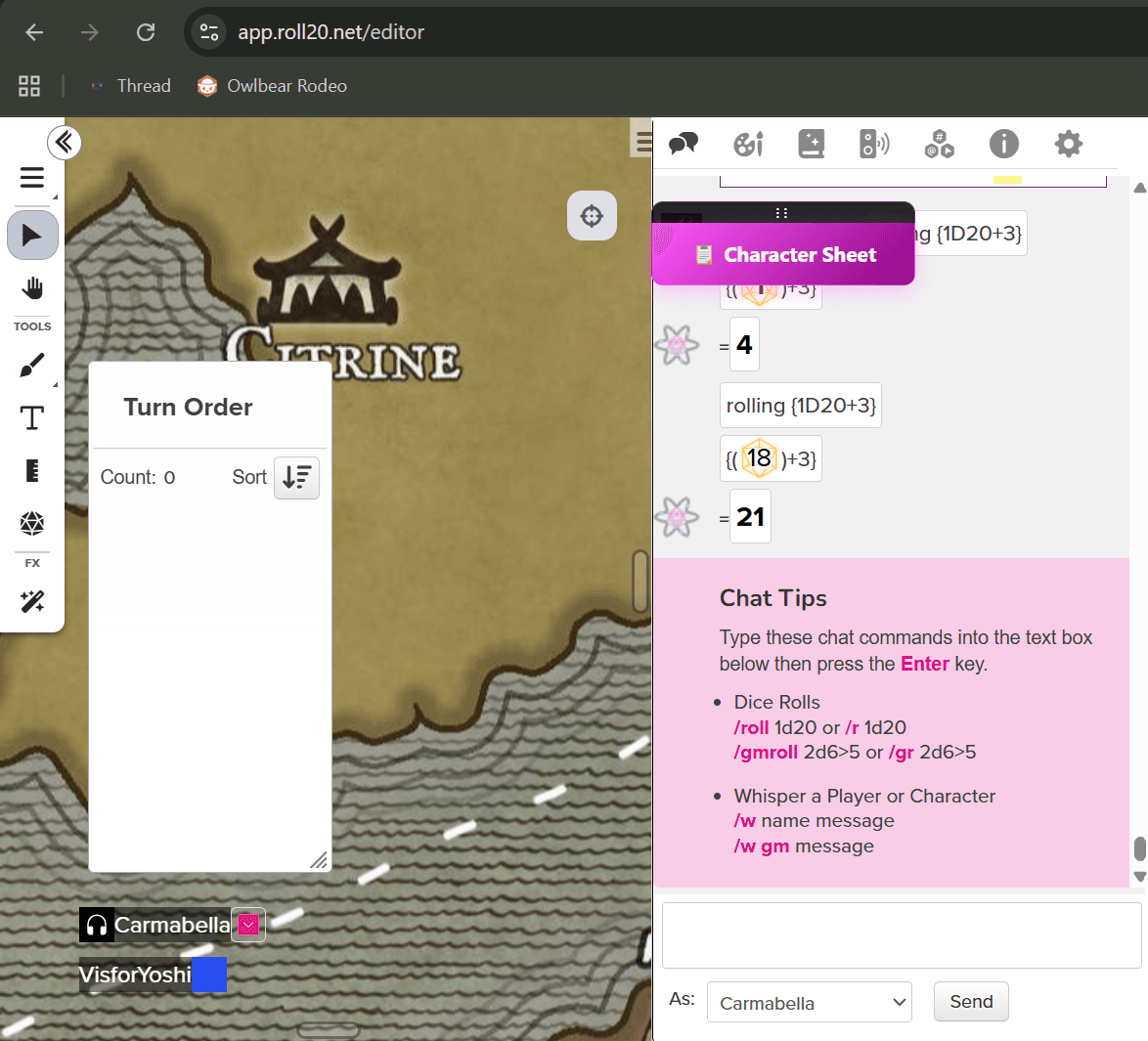Screen dimensions: 1148x1041
Task: Click the center-on-map crosshair button
Action: coord(592,216)
